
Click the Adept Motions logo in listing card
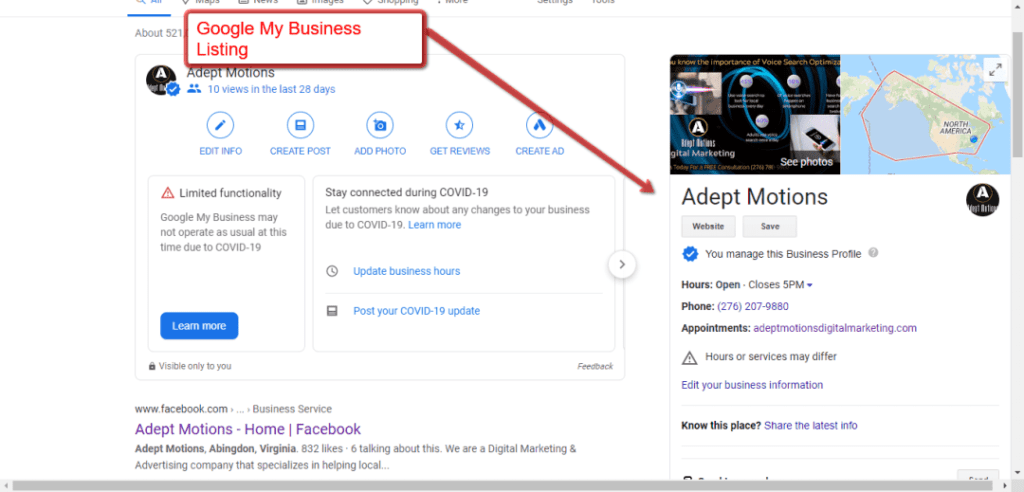pyautogui.click(x=161, y=80)
